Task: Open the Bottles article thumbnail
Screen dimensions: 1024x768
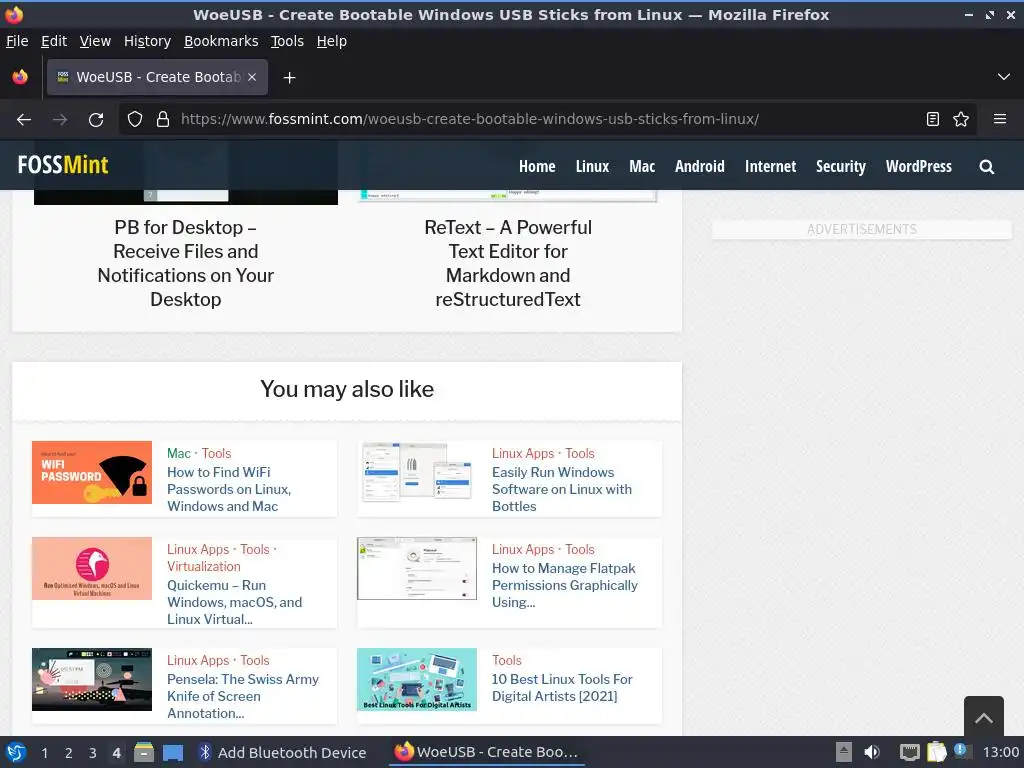Action: coord(417,472)
